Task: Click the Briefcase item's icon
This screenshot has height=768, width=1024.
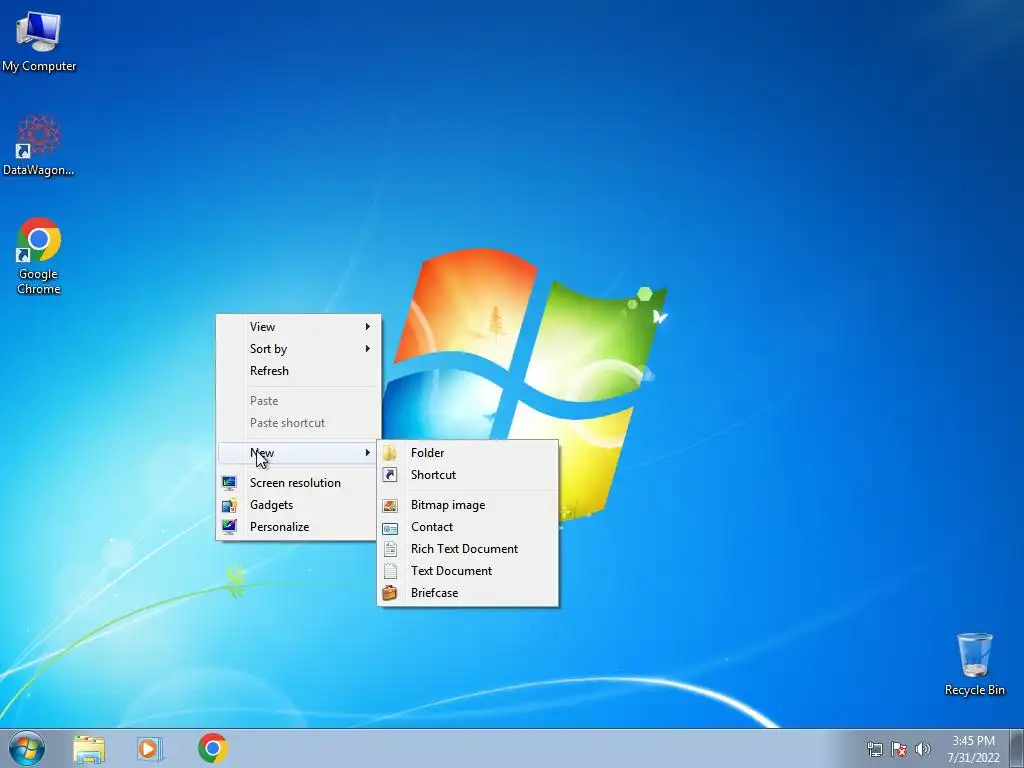Action: point(390,593)
